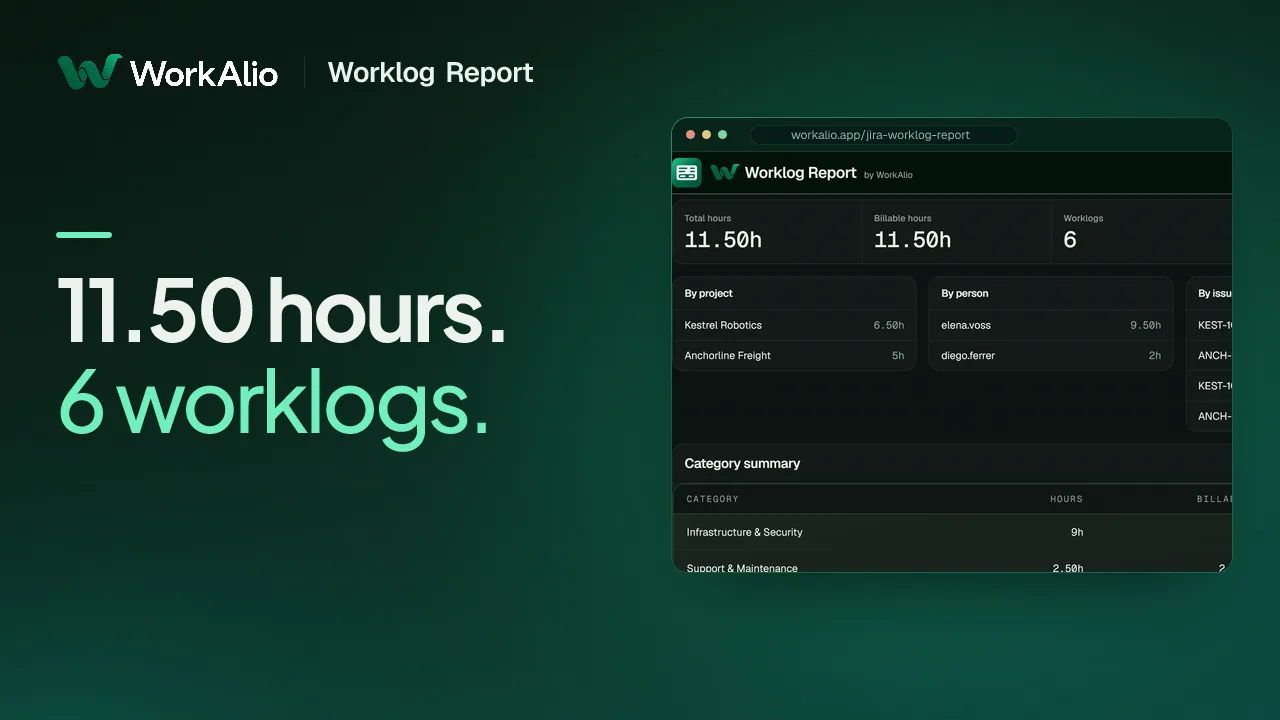
Task: Select the diego.ferrer person row
Action: (1051, 355)
